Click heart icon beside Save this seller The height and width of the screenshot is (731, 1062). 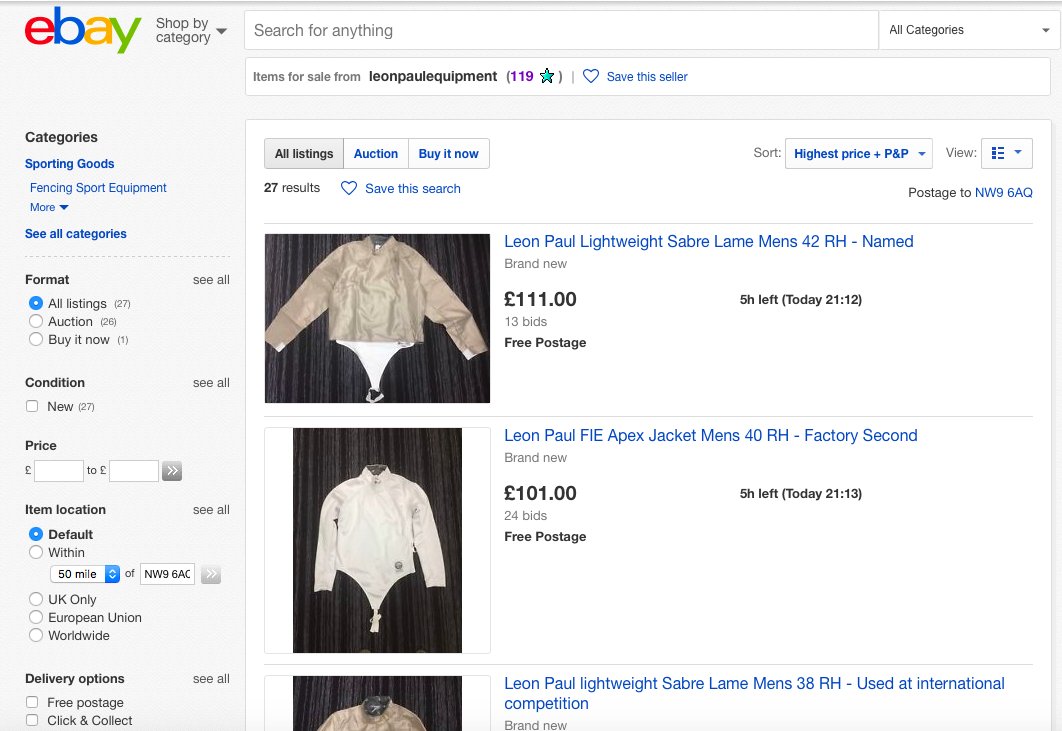[x=591, y=77]
